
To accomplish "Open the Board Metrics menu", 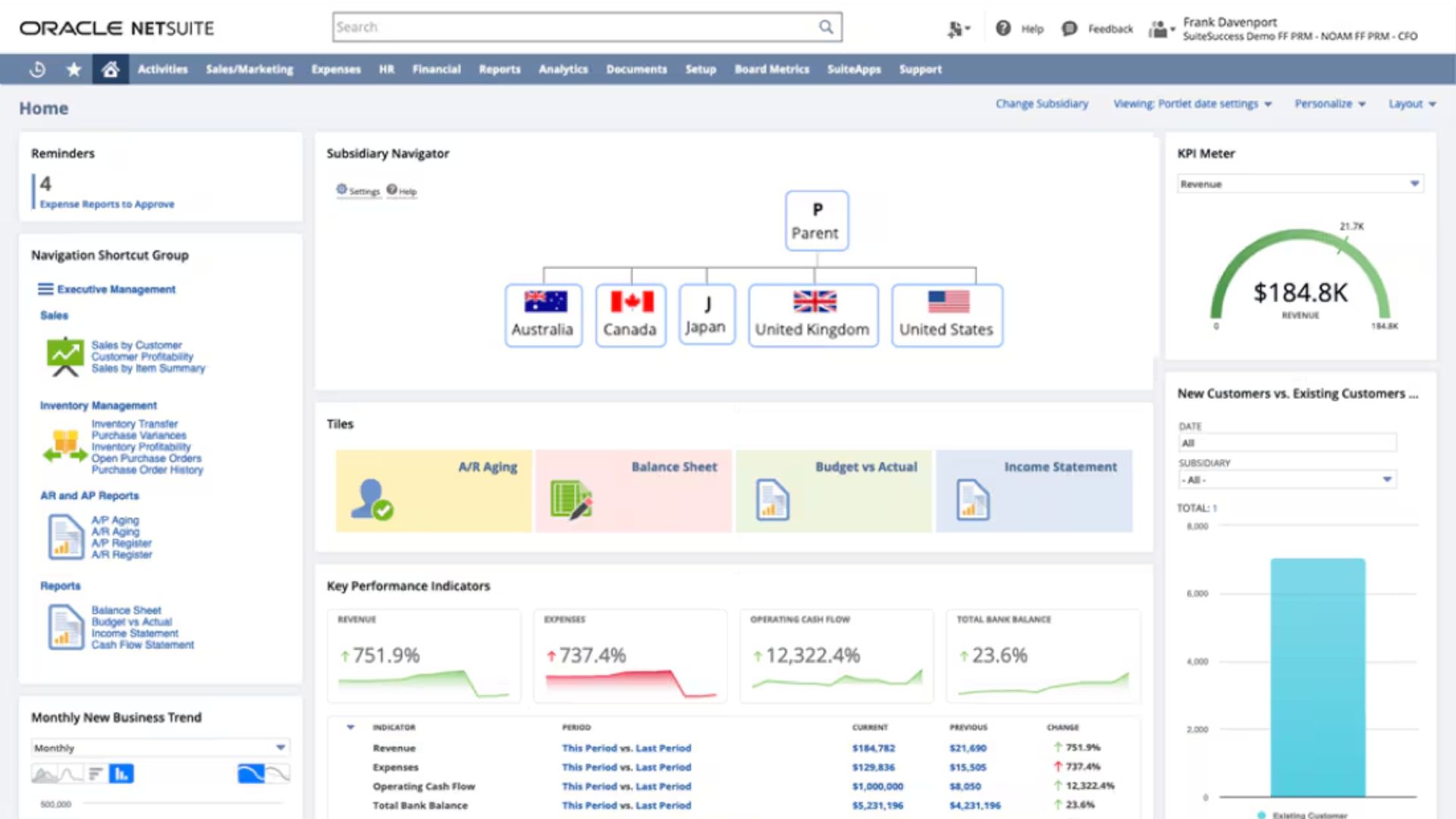I will point(772,70).
